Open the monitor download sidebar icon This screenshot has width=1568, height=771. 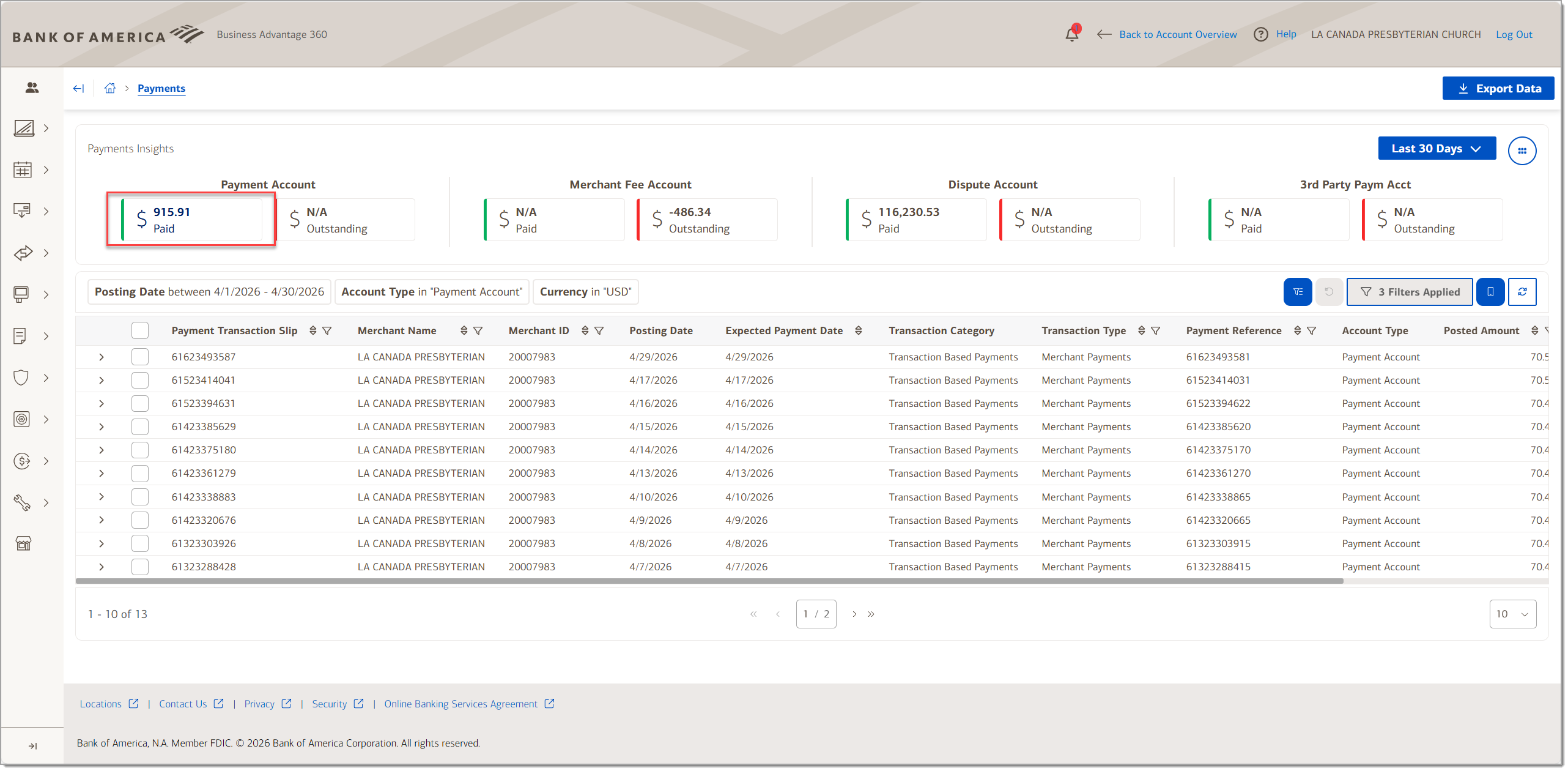click(x=22, y=211)
